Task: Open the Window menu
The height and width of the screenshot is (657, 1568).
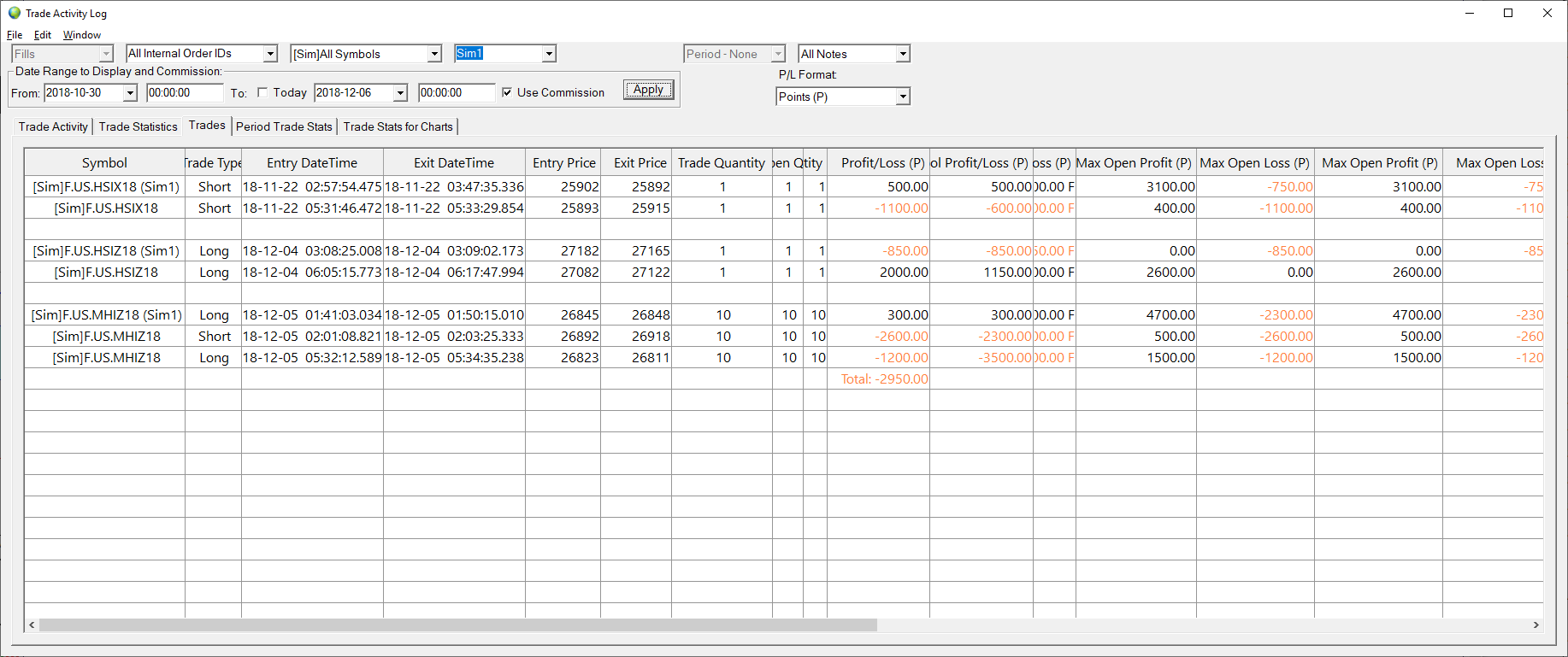Action: [82, 35]
